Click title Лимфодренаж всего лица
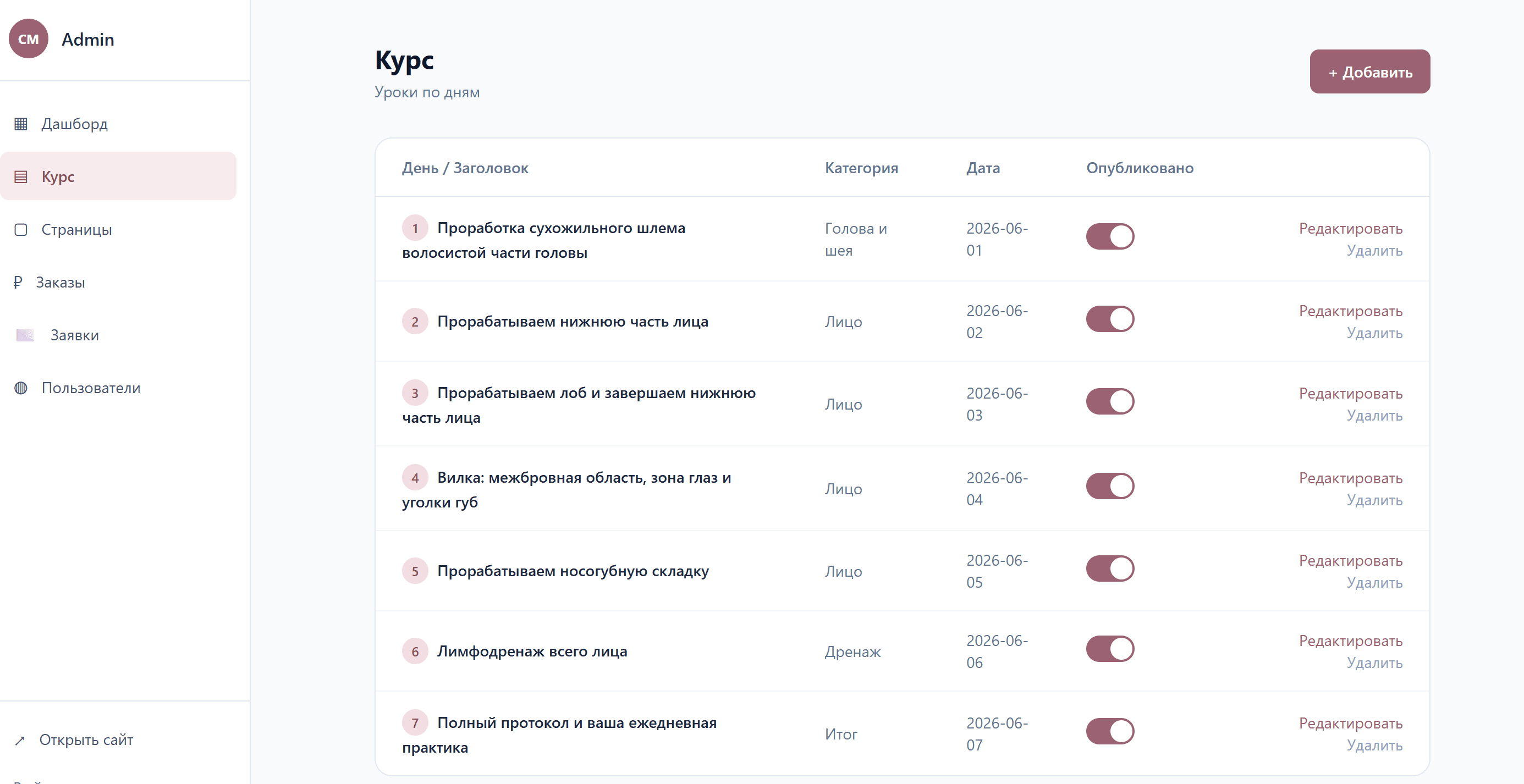 (x=532, y=652)
